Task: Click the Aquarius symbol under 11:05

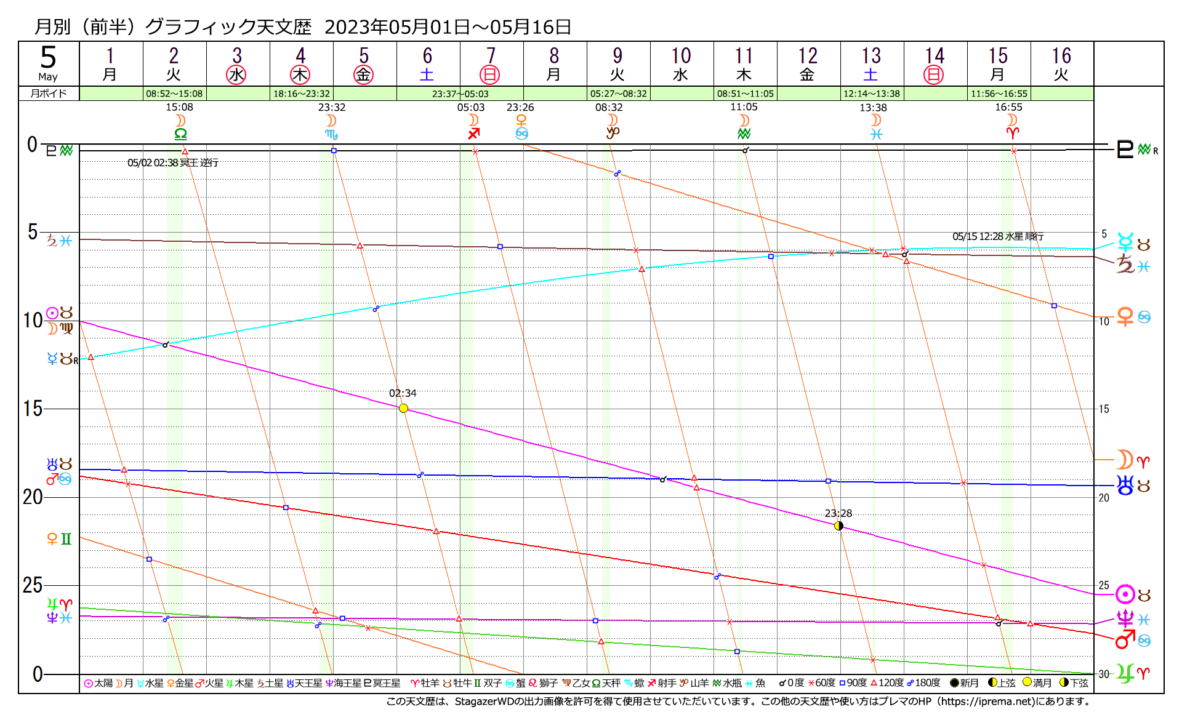Action: [744, 132]
